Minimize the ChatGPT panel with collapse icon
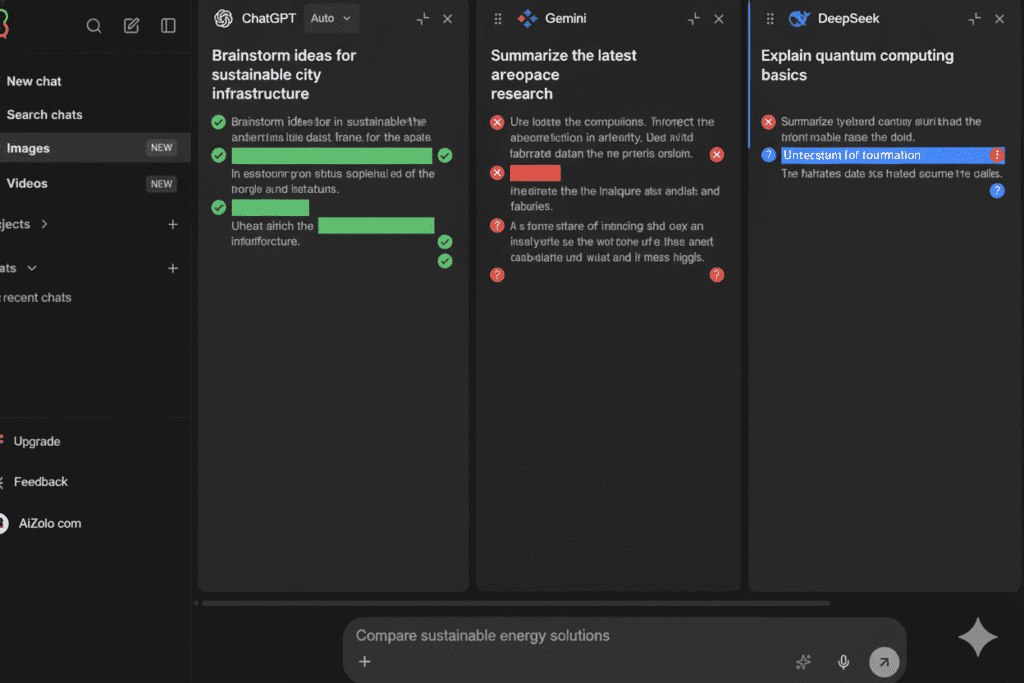Screen dimensions: 1024x683 [423, 19]
